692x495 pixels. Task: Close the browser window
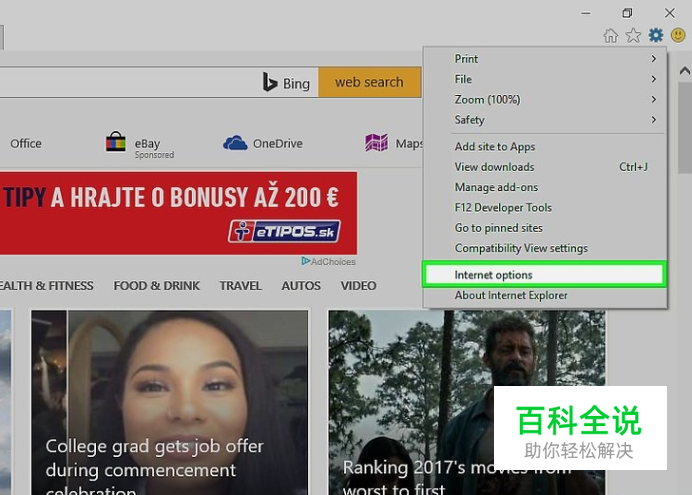click(x=669, y=13)
